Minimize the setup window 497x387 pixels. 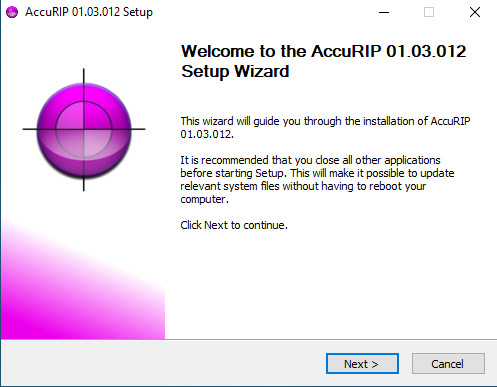[x=384, y=12]
